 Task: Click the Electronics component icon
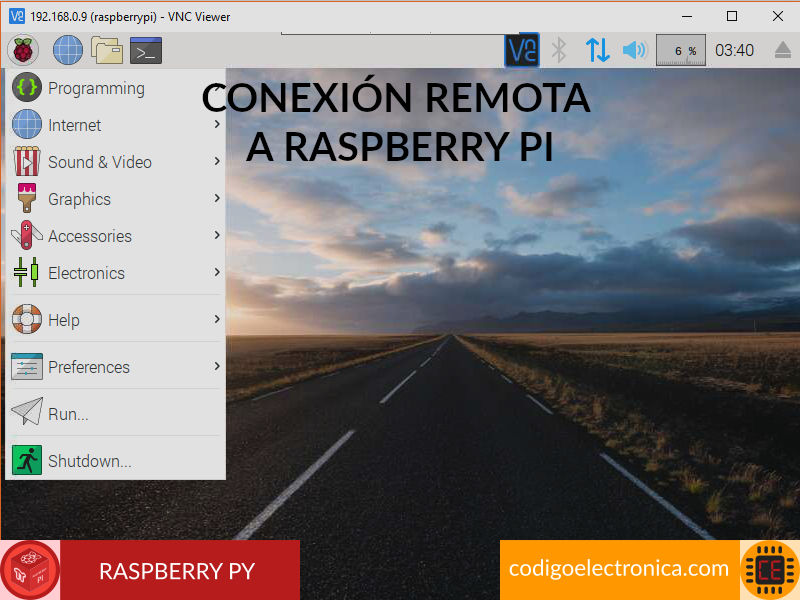27,272
